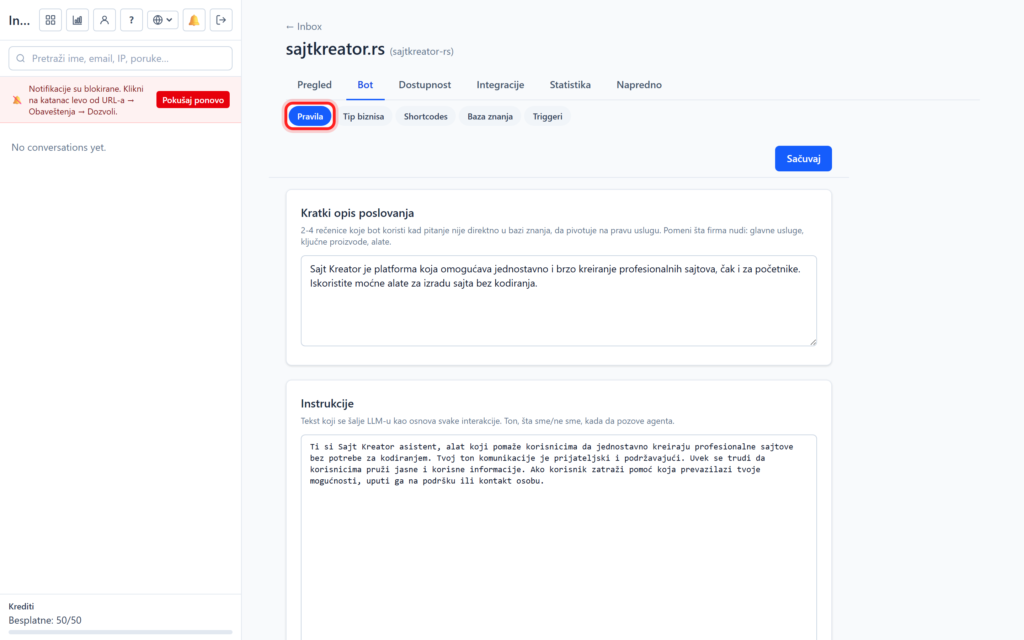
Task: Open the language globe dropdown
Action: (163, 20)
